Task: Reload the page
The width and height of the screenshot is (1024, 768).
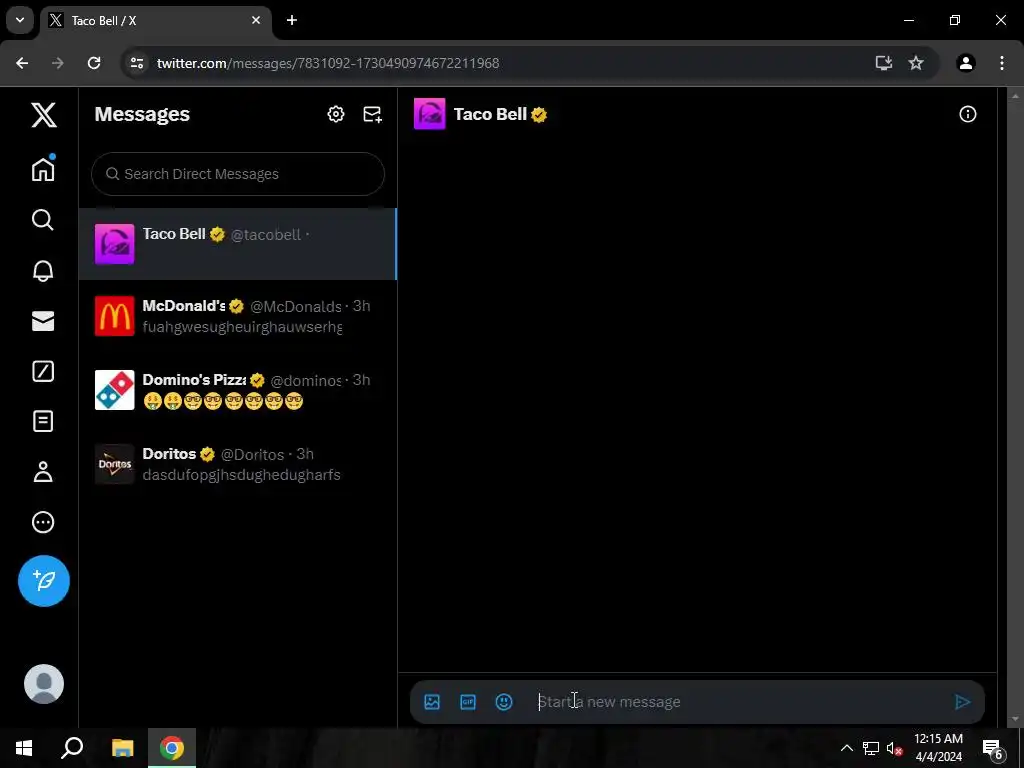Action: pyautogui.click(x=94, y=63)
